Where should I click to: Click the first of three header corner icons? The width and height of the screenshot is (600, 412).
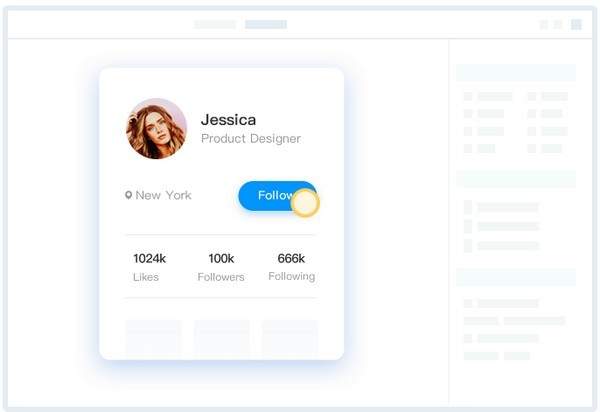click(x=544, y=24)
